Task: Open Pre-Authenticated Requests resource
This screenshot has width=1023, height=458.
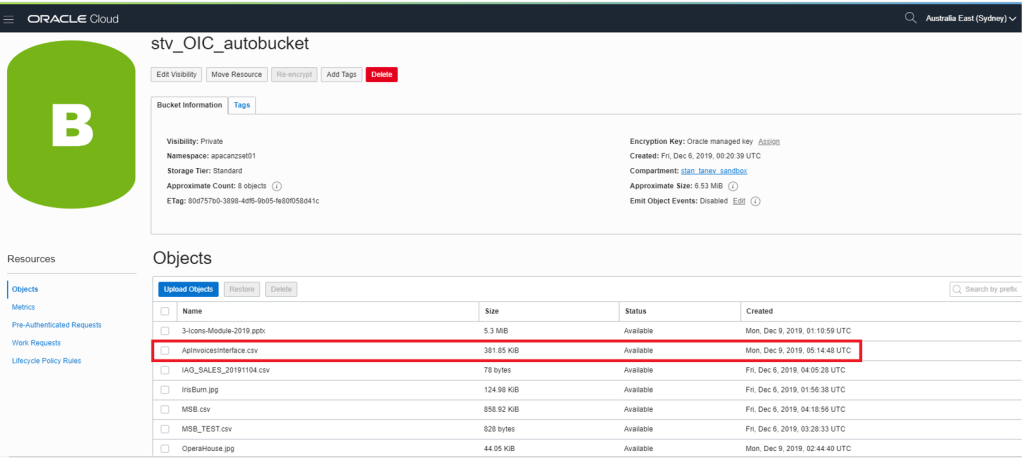Action: pyautogui.click(x=56, y=325)
